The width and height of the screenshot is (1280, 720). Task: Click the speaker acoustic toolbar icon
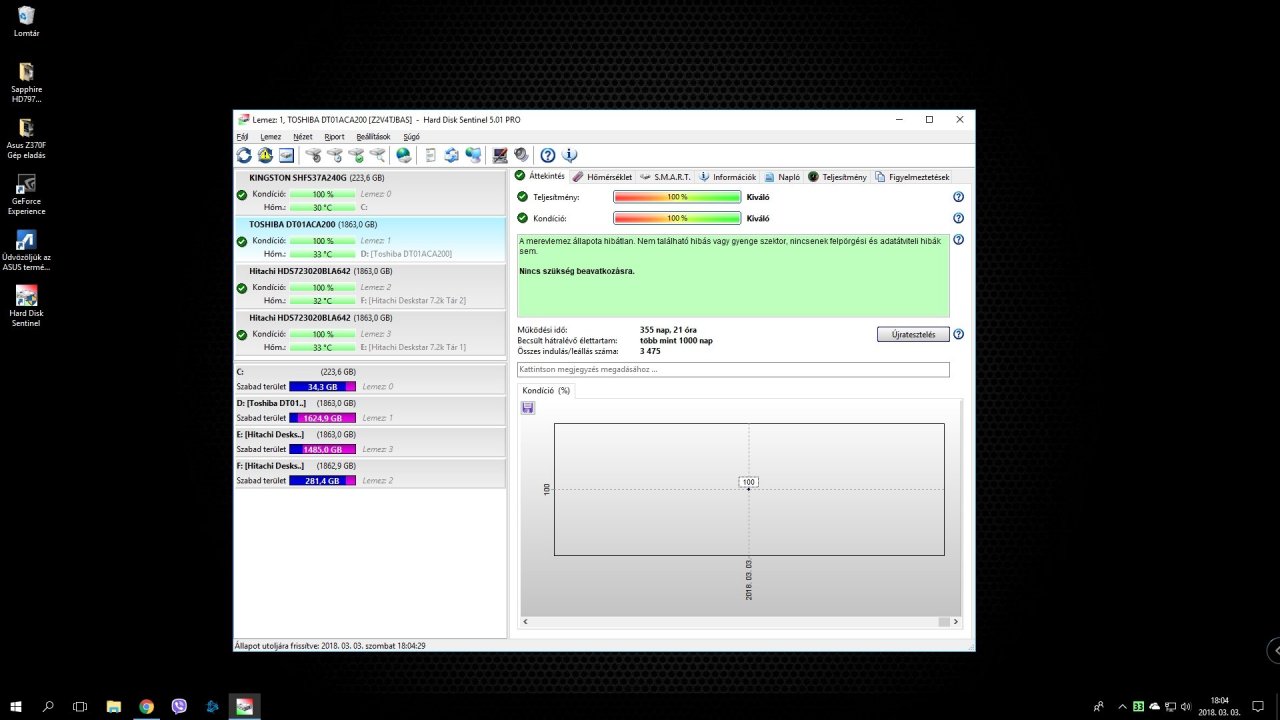pyautogui.click(x=521, y=155)
